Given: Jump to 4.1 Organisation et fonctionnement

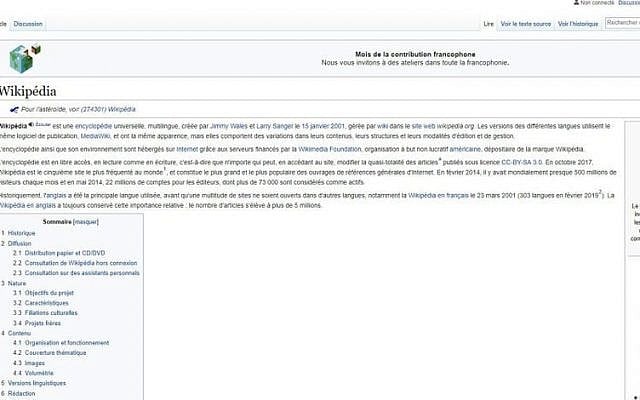Looking at the screenshot, I should point(61,343).
